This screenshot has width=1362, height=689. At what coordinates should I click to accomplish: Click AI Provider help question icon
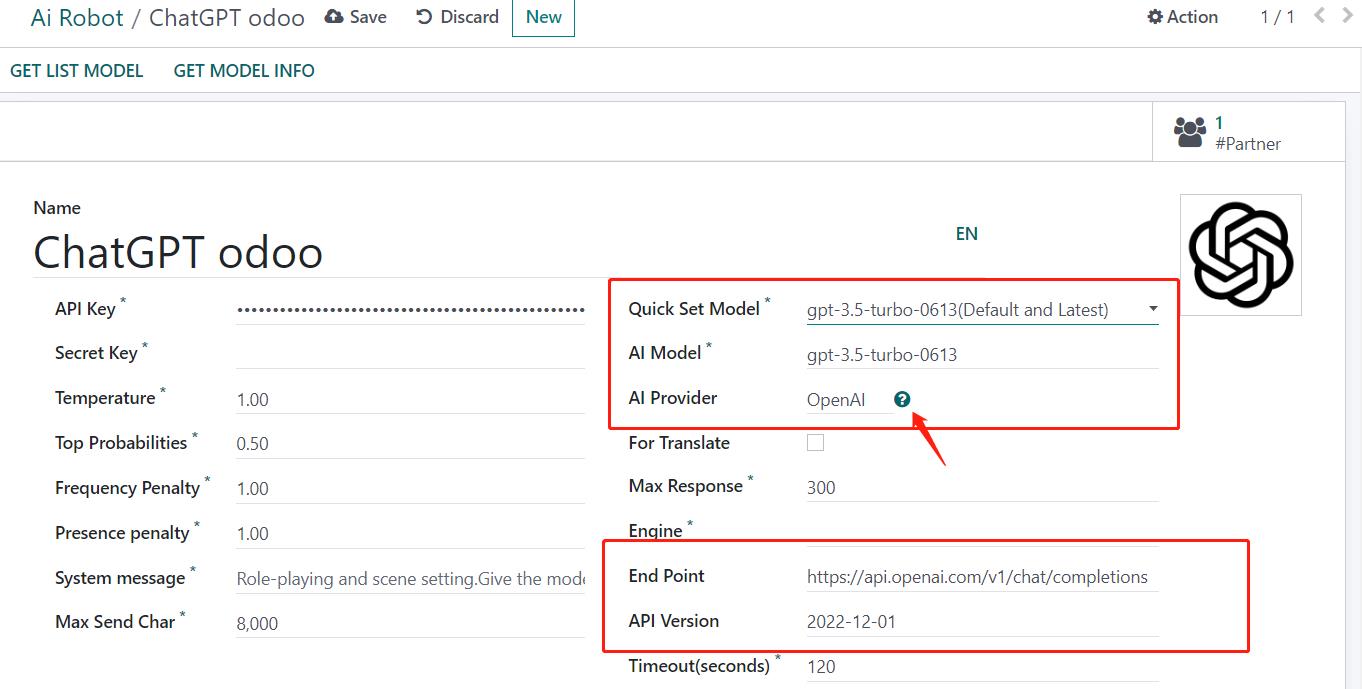tap(902, 399)
